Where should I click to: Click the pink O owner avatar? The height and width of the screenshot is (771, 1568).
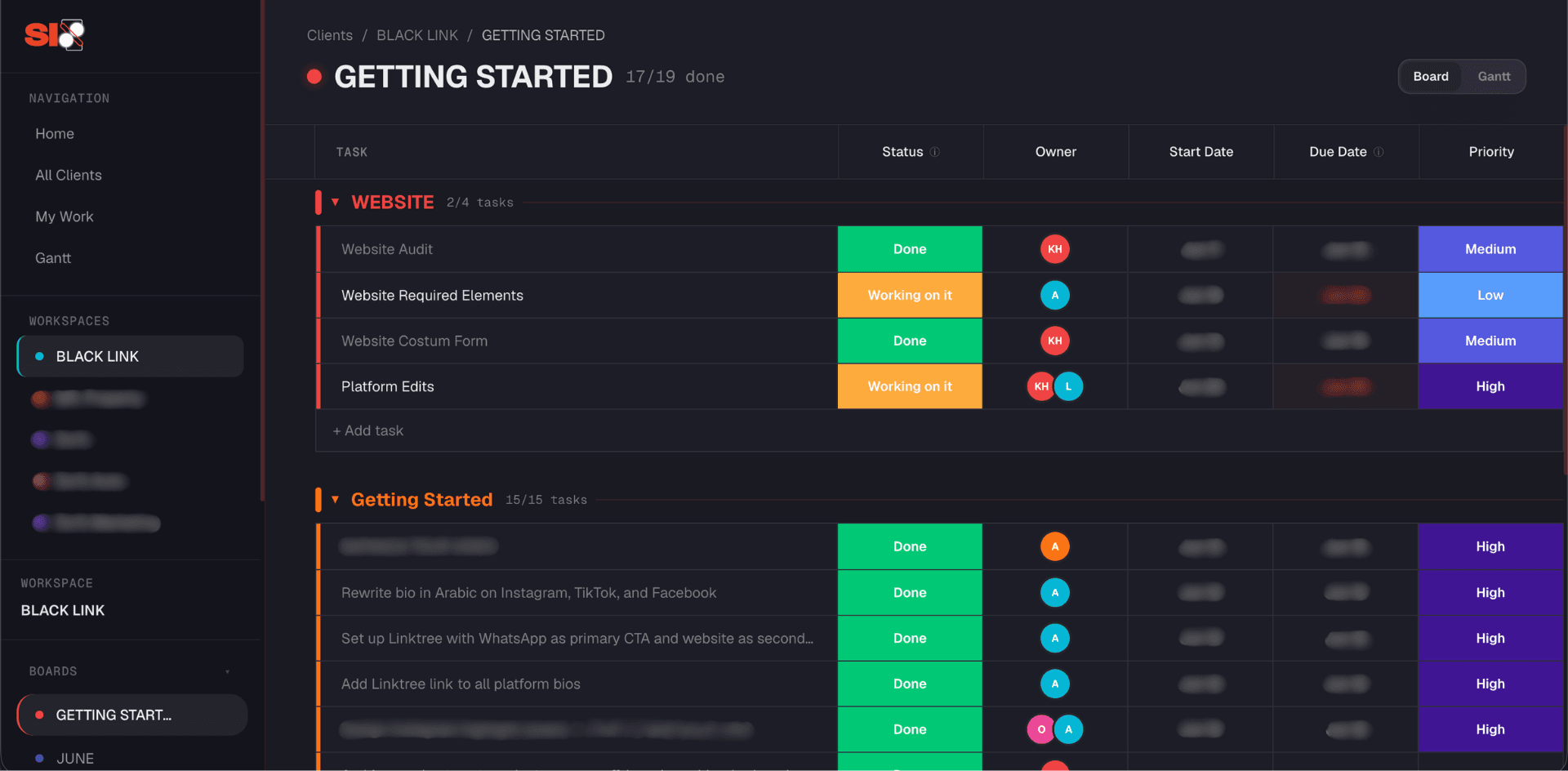pyautogui.click(x=1040, y=729)
